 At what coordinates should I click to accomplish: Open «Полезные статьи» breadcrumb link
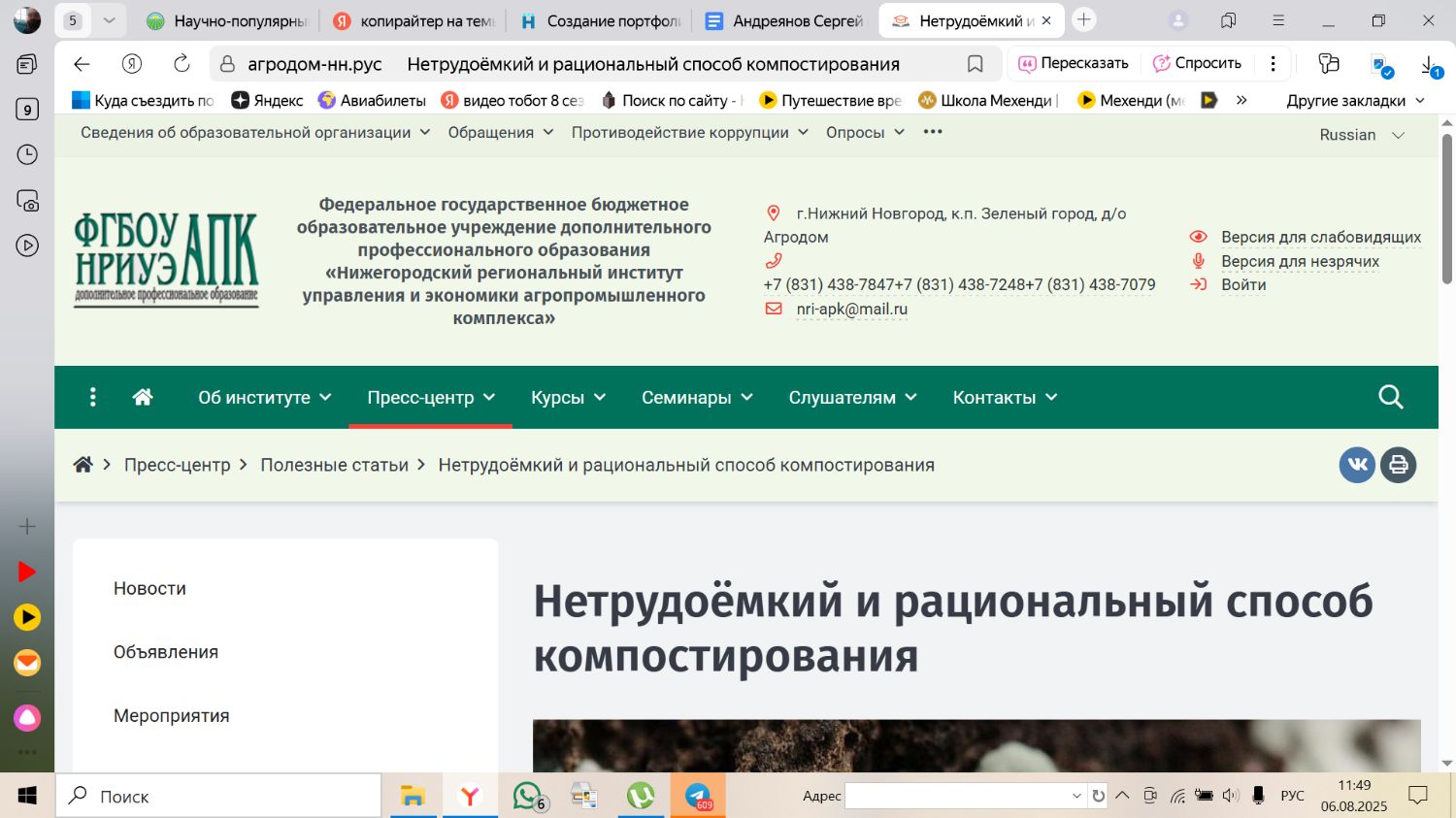[x=334, y=465]
